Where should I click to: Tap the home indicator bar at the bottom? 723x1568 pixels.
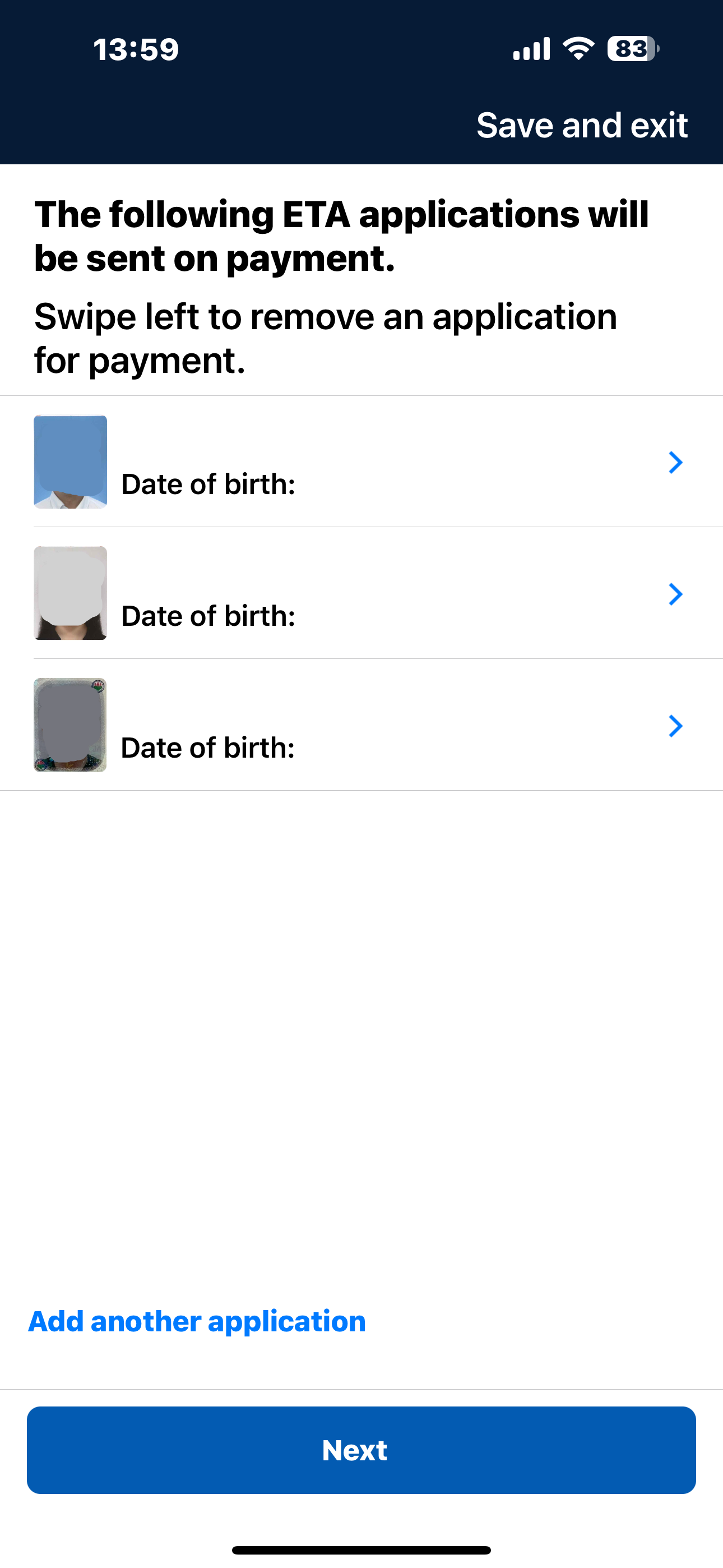coord(361,1549)
